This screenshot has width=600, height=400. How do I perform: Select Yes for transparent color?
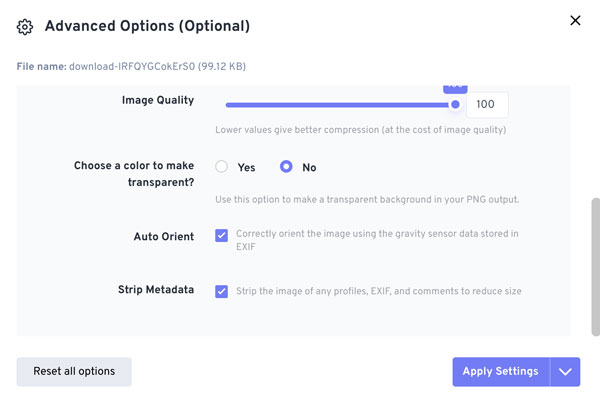pos(222,167)
